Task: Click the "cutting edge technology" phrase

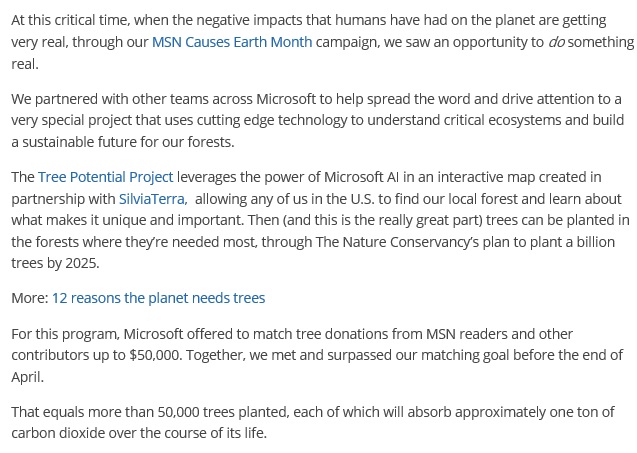Action: pyautogui.click(x=272, y=120)
